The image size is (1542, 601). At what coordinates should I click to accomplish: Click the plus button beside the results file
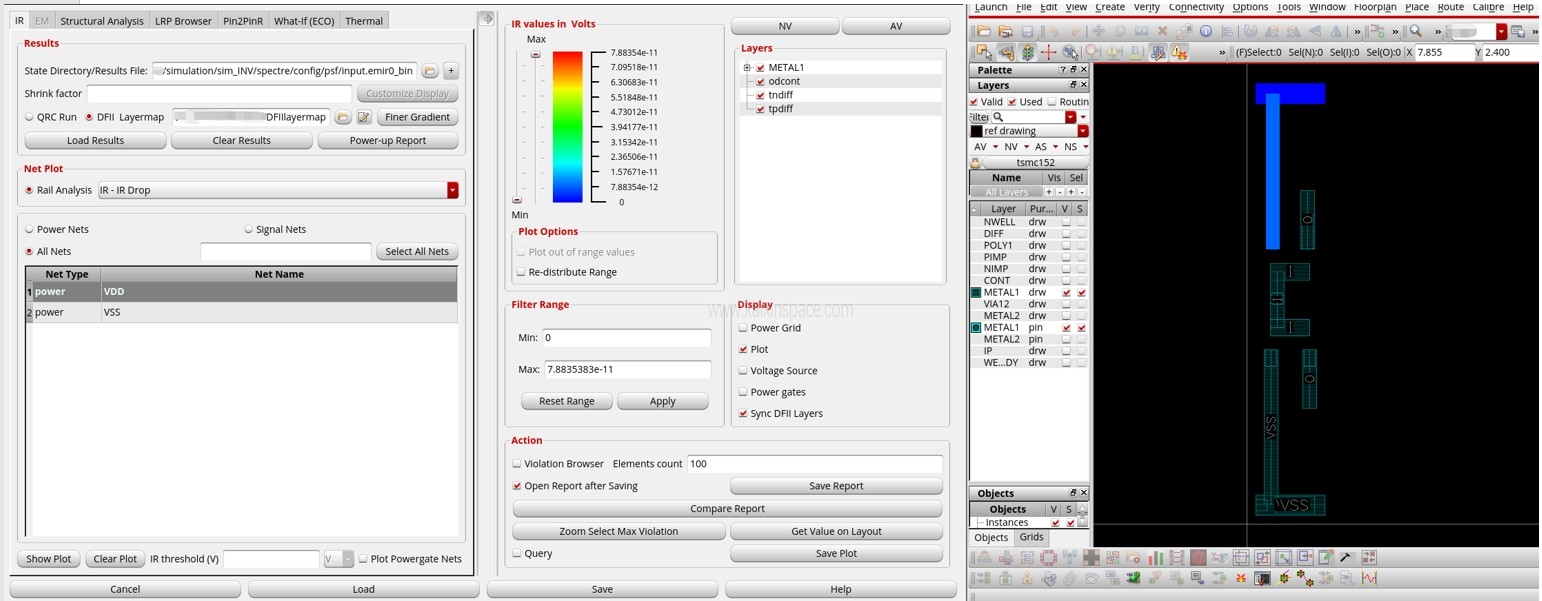pyautogui.click(x=451, y=71)
